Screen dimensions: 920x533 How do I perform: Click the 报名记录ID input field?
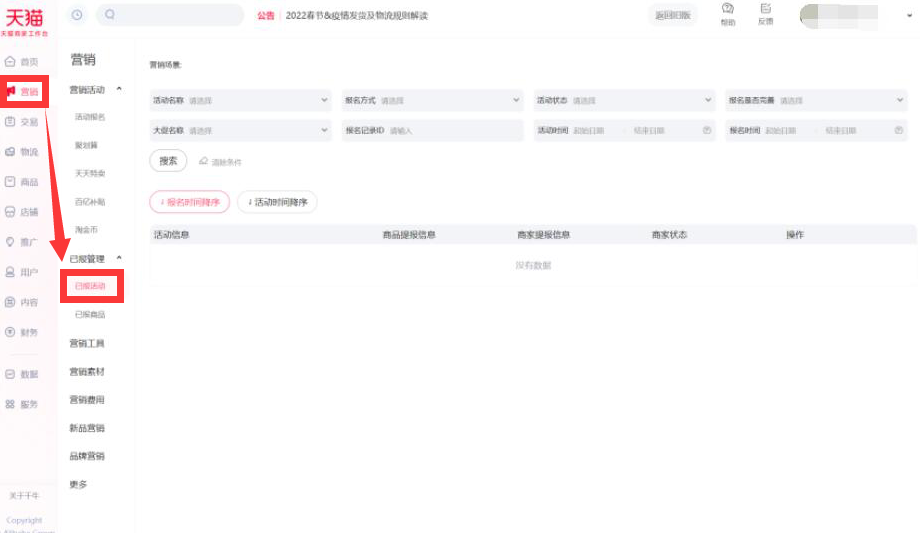coord(453,131)
